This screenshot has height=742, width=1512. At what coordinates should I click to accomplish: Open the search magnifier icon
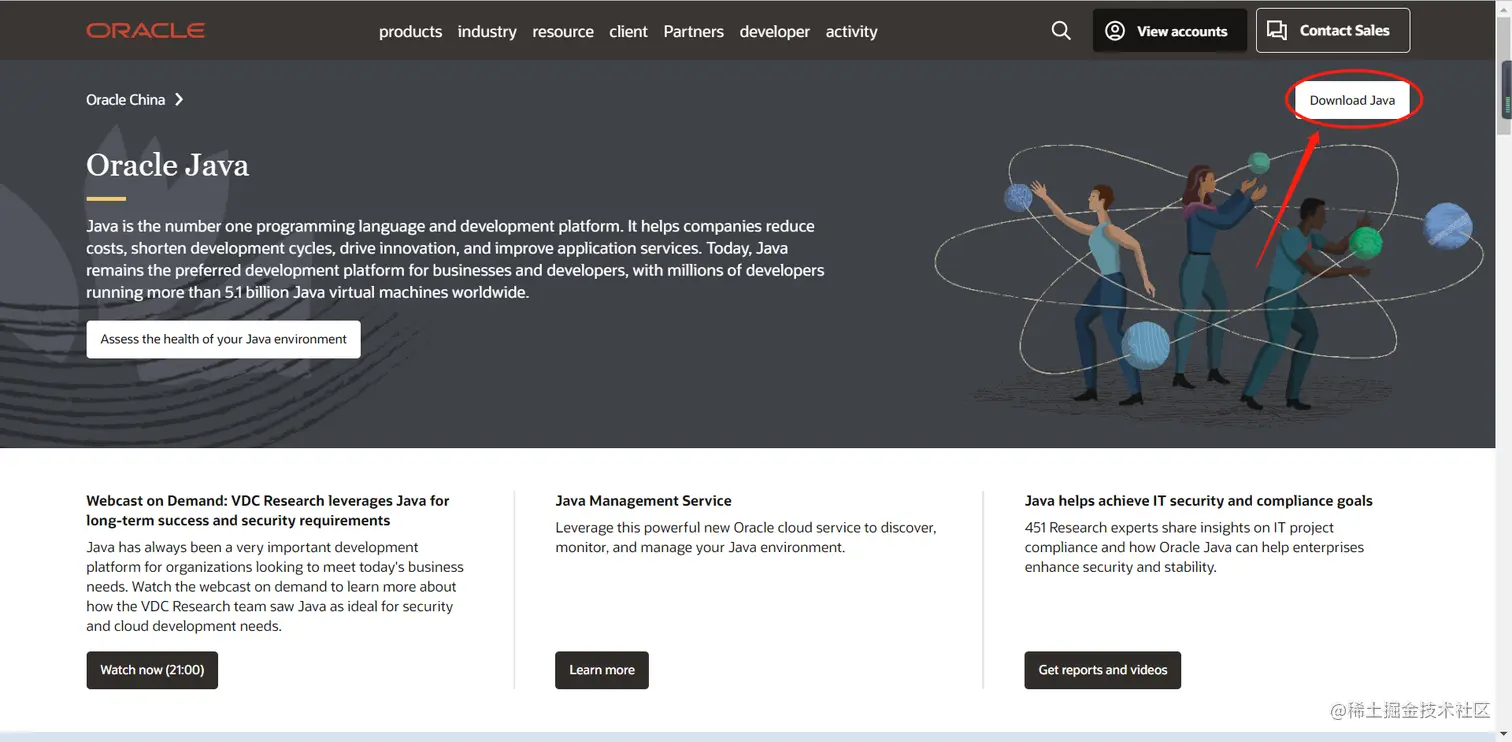click(1061, 31)
